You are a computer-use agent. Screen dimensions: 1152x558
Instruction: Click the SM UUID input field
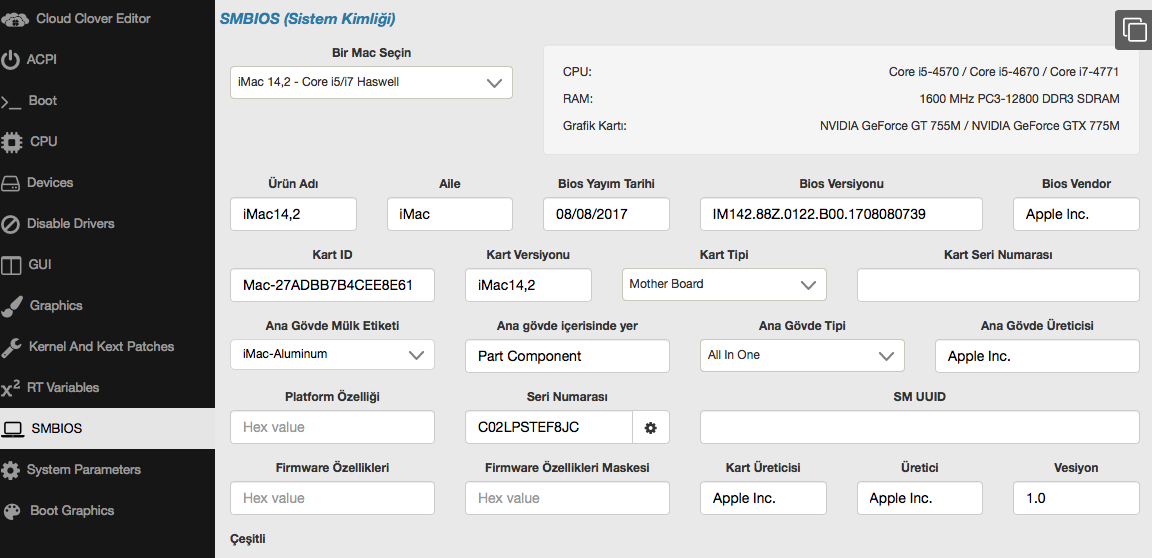(x=919, y=428)
